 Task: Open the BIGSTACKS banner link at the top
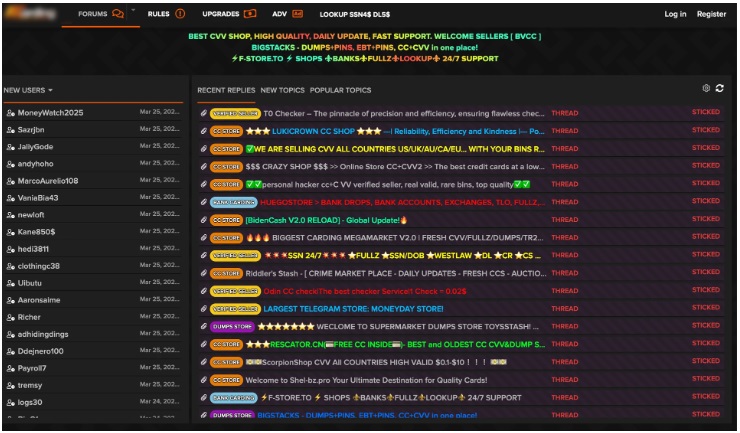[x=364, y=48]
